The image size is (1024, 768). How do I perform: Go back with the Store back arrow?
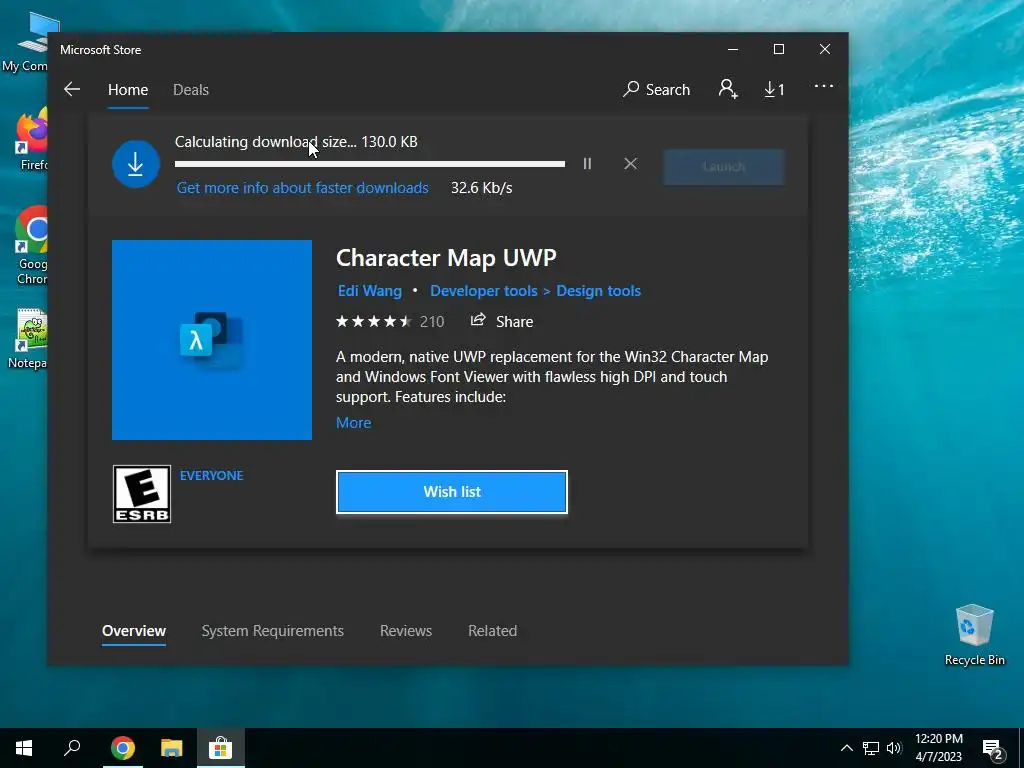pyautogui.click(x=72, y=89)
